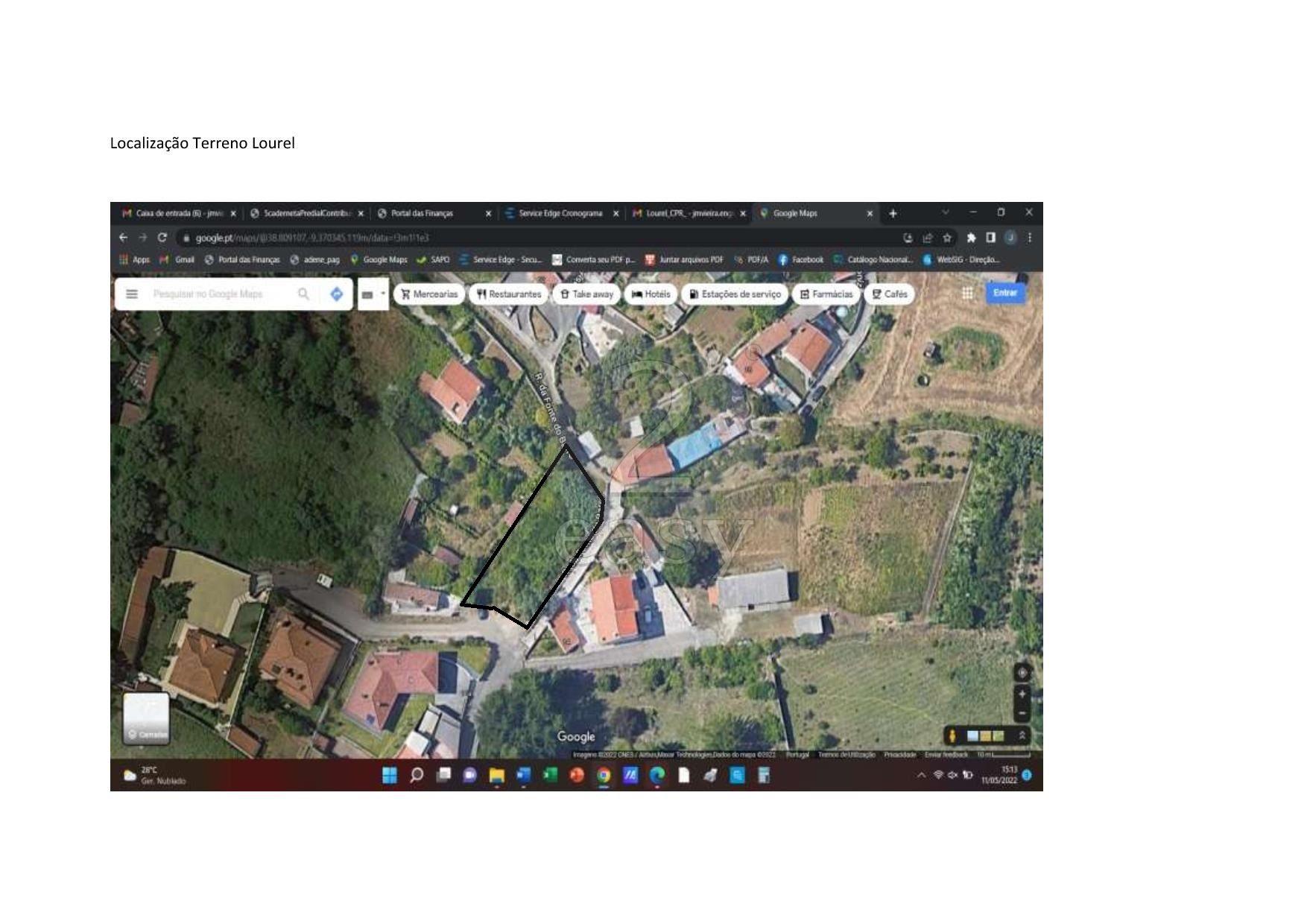
Task: Open the Google Maps hamburger menu
Action: tap(132, 294)
